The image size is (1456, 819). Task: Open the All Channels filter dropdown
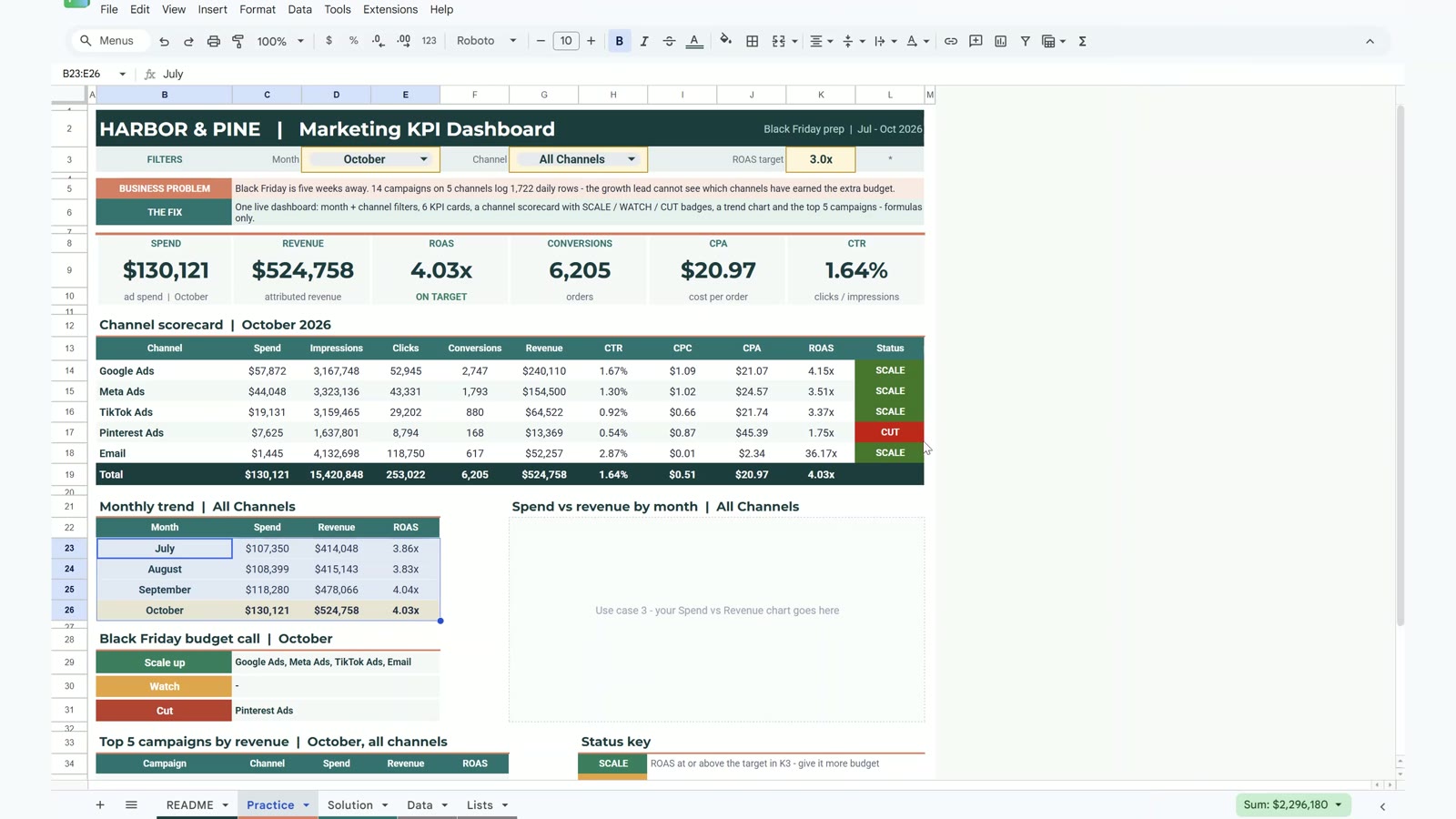click(579, 159)
